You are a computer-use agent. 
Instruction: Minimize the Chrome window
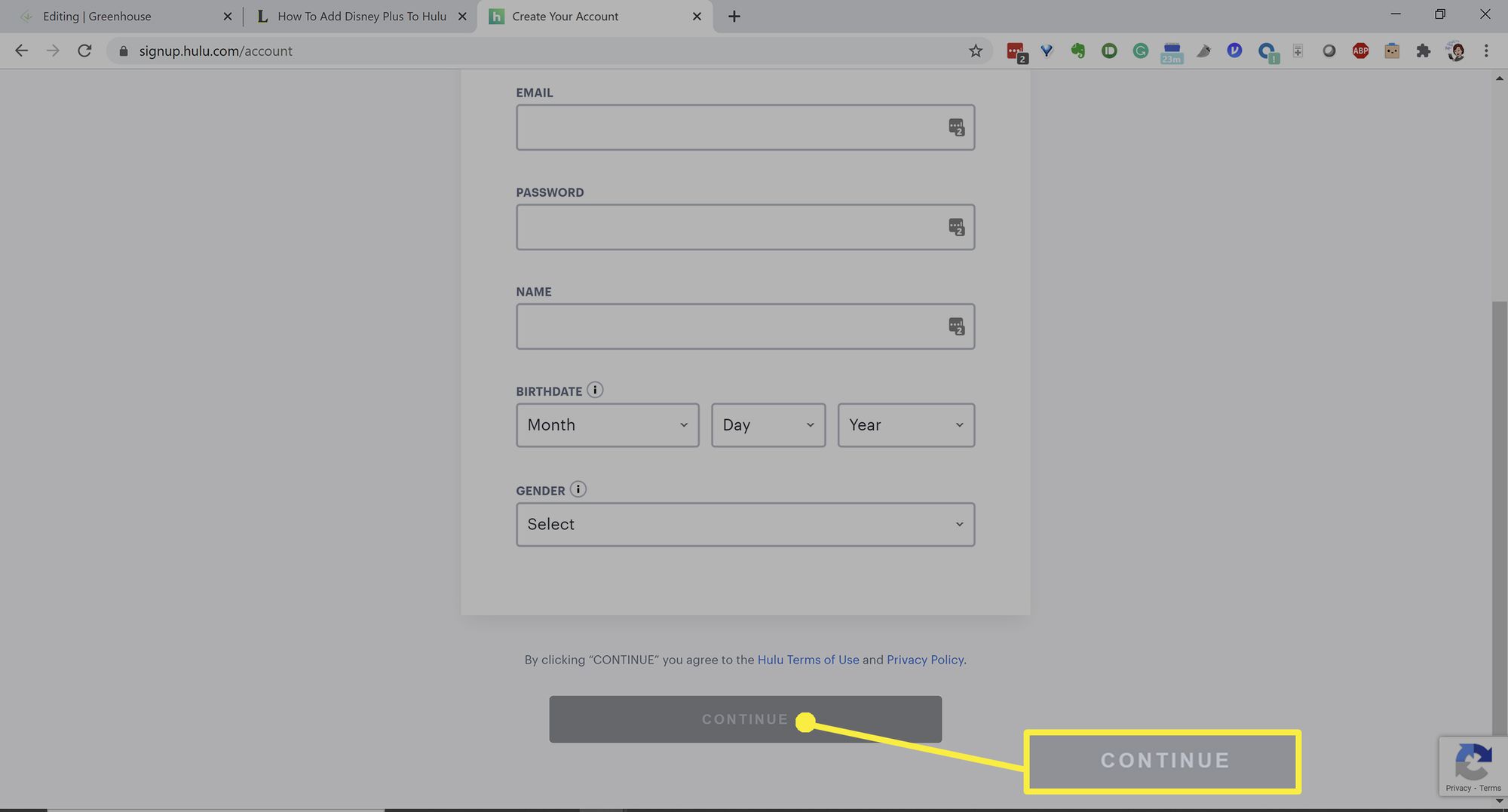point(1396,14)
